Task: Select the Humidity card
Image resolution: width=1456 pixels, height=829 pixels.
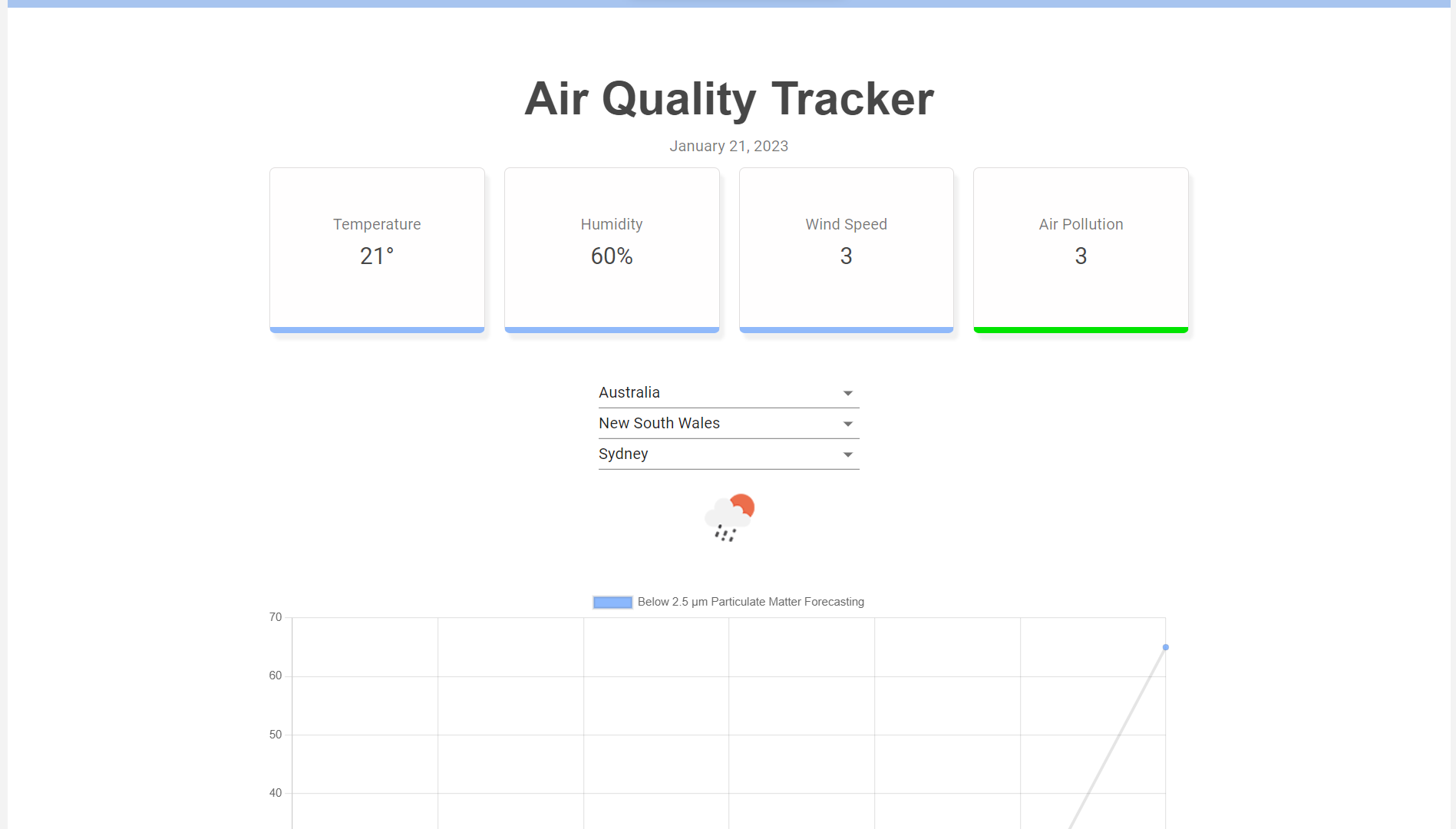Action: coord(612,250)
